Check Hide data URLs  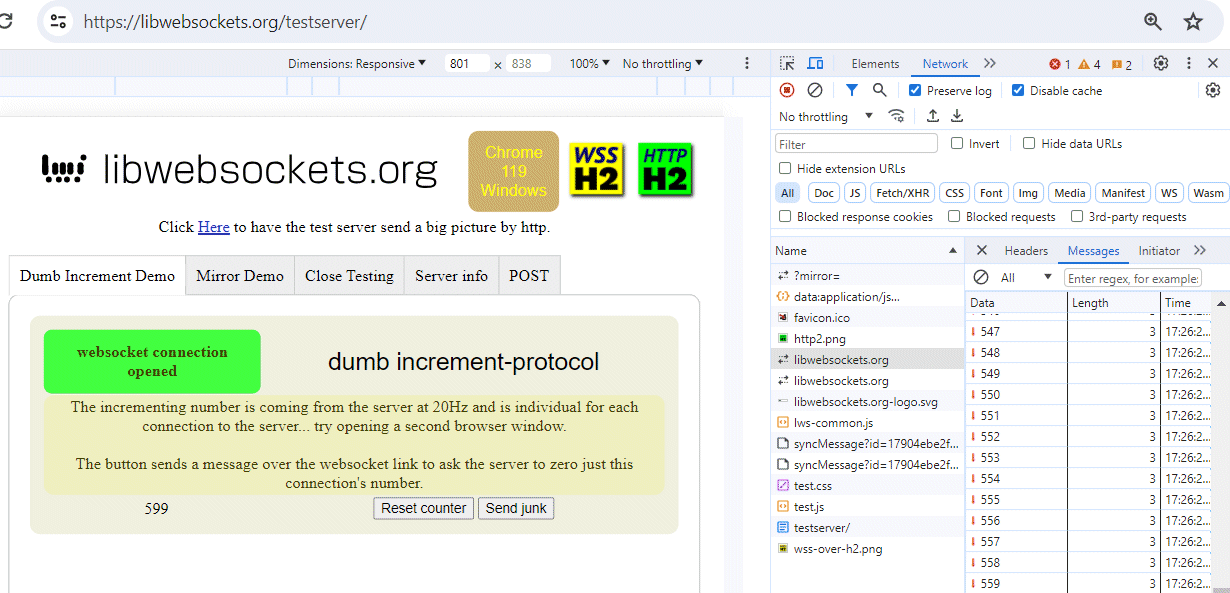pos(1029,143)
